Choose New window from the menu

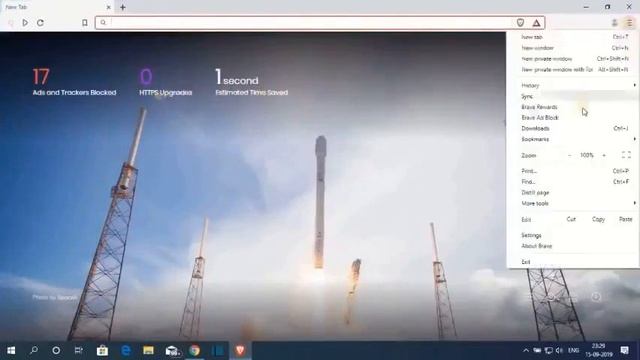pos(573,48)
